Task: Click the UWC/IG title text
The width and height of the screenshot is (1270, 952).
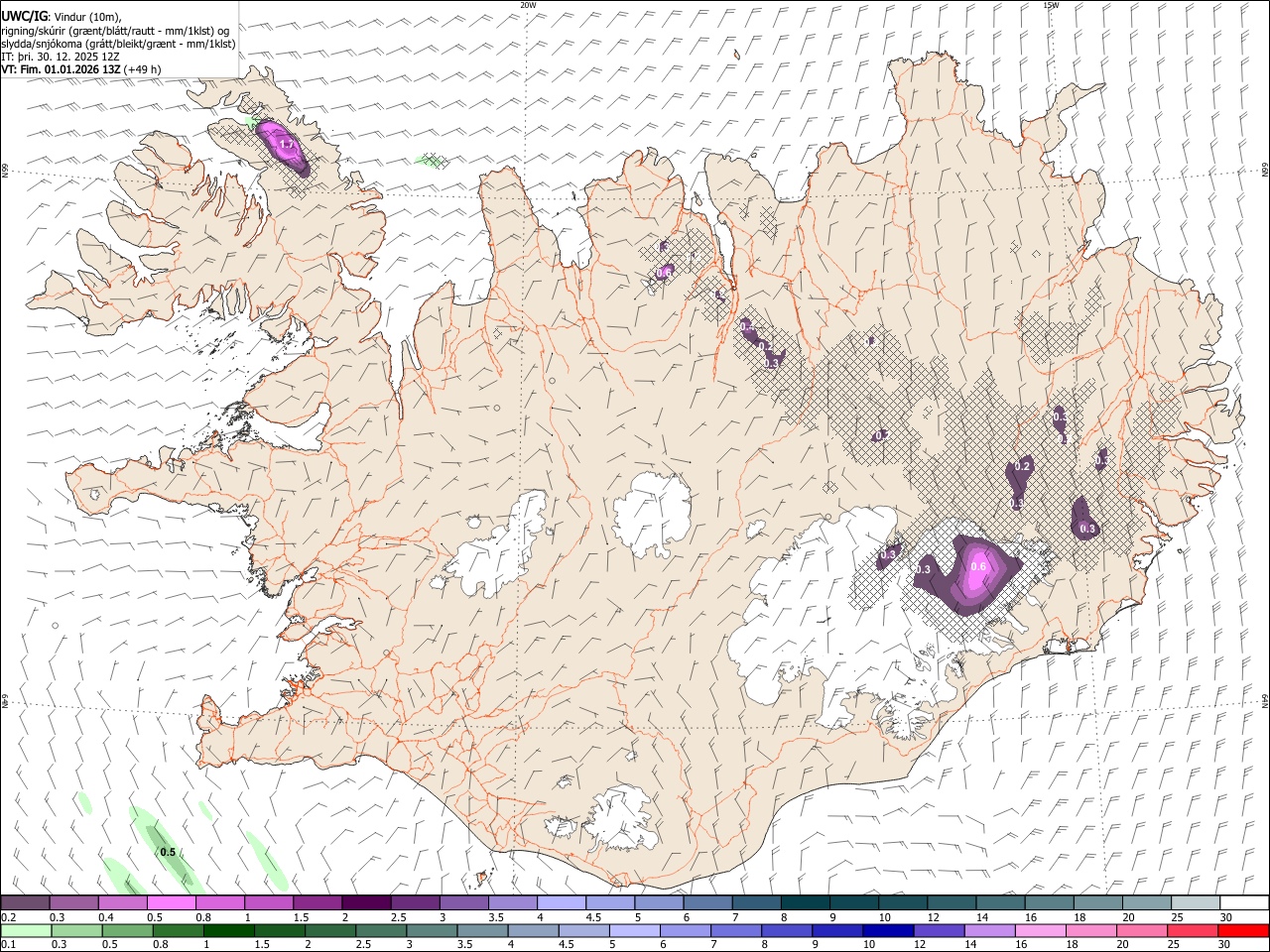Action: point(24,17)
